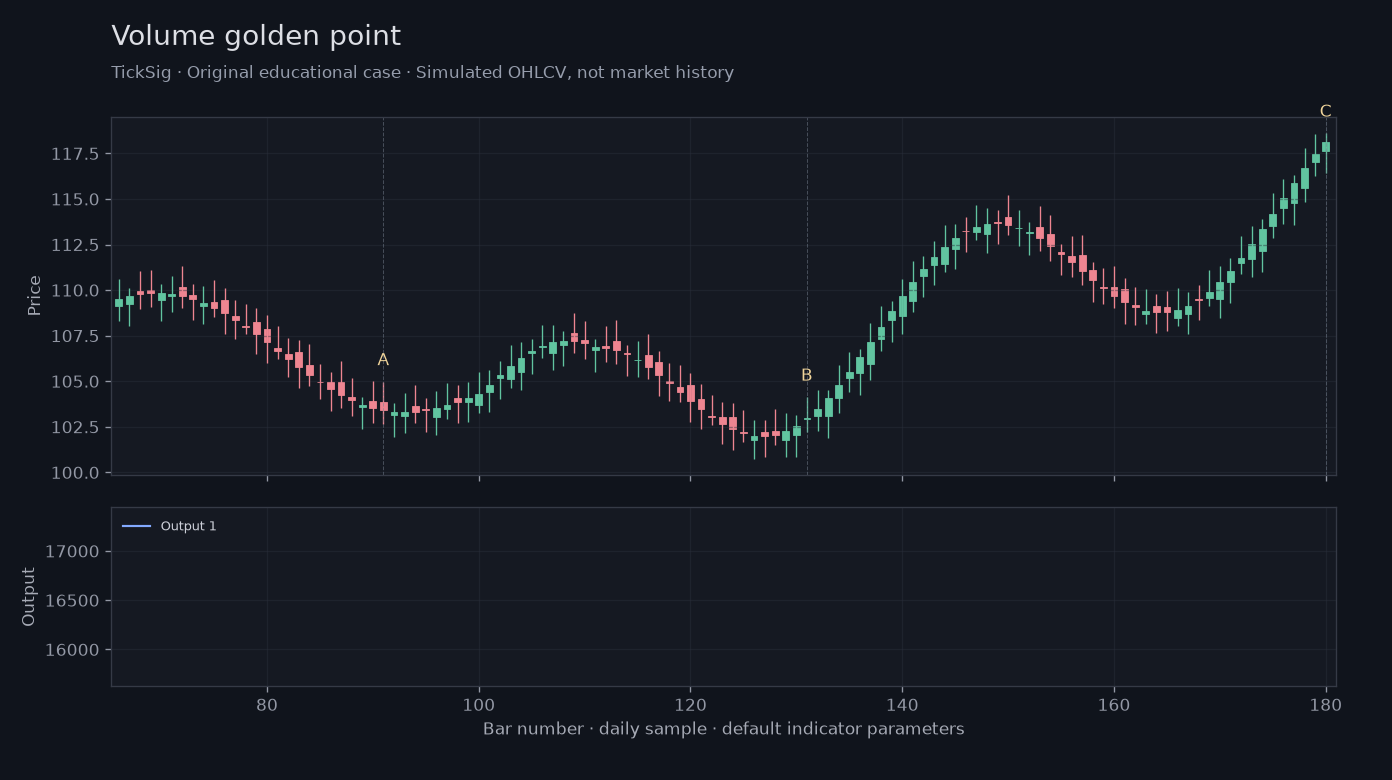Click bar number 180 on the x-axis

pos(1326,704)
